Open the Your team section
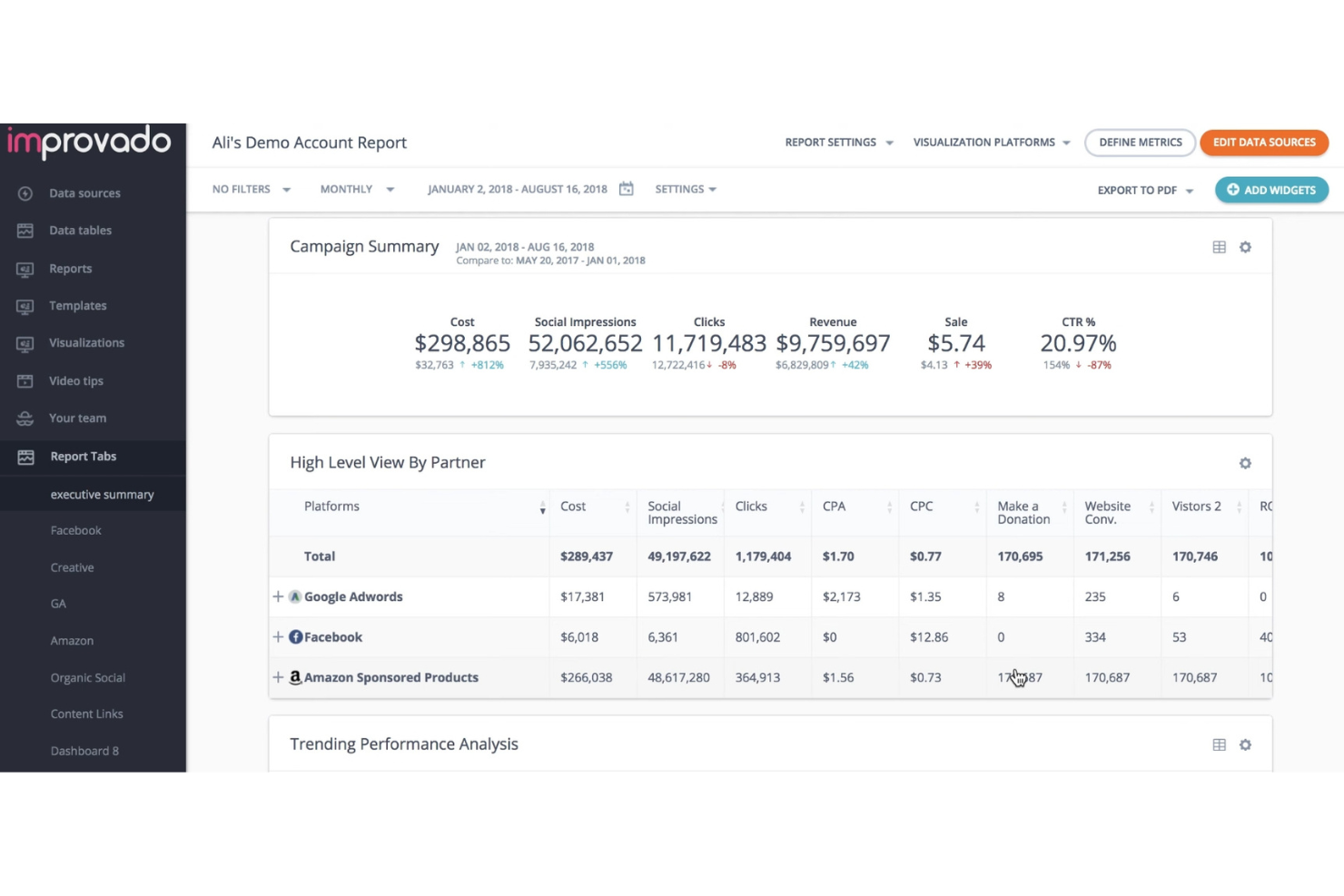Screen dimensions: 1344x896 tap(24, 418)
